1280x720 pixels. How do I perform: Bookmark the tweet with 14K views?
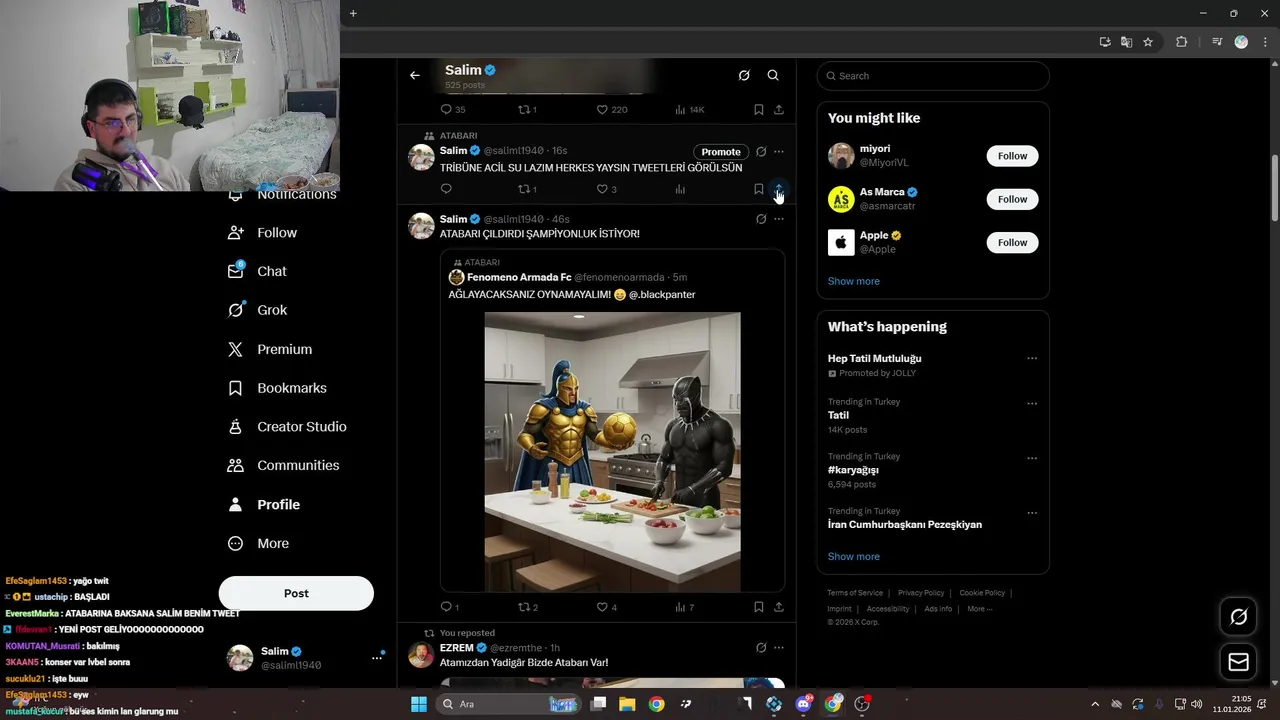coord(759,109)
